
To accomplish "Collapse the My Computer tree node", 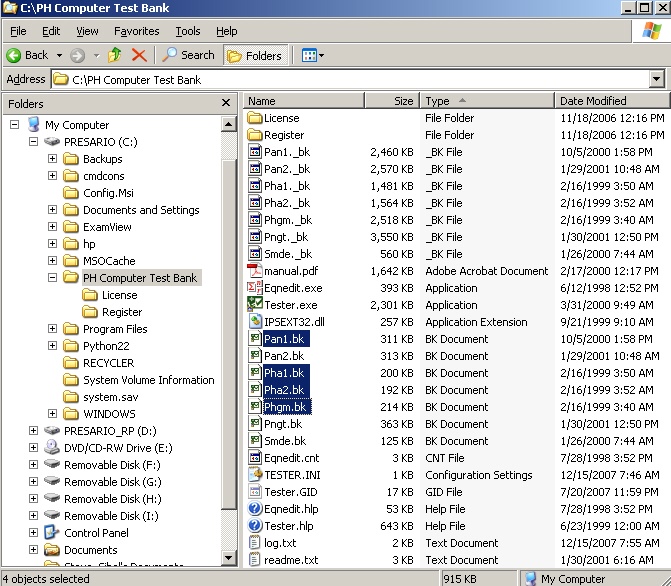I will 15,125.
